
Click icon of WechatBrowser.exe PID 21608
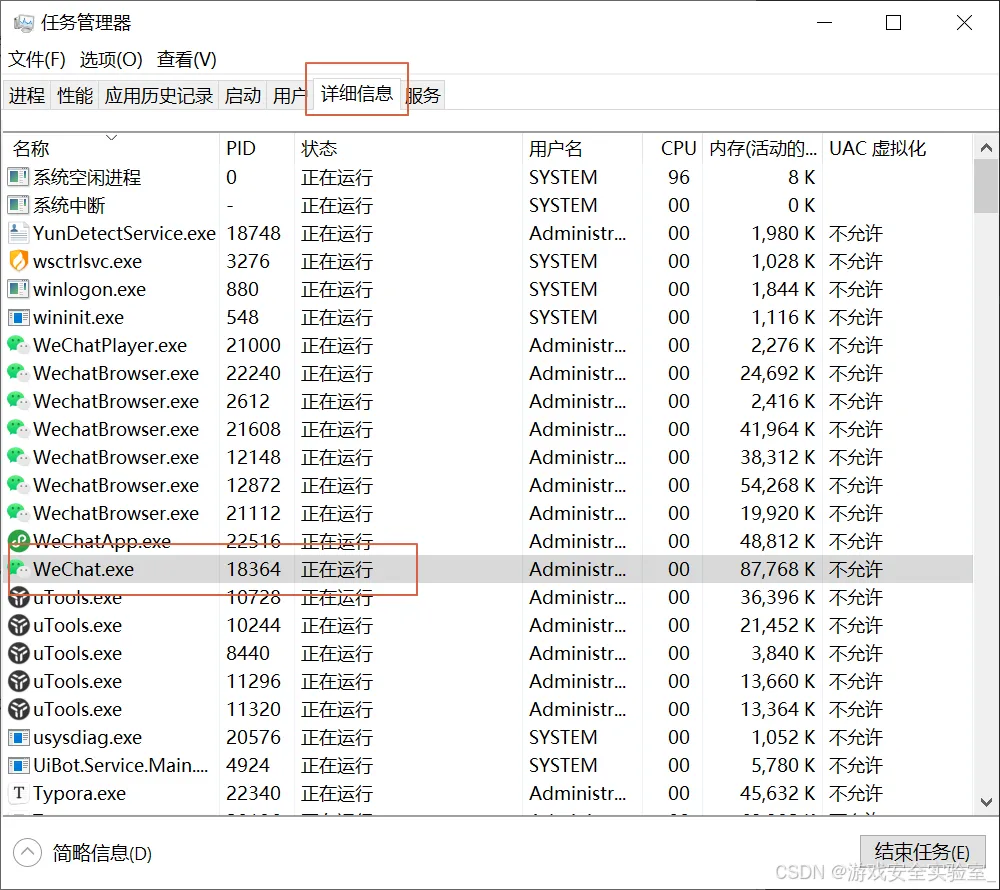click(18, 429)
